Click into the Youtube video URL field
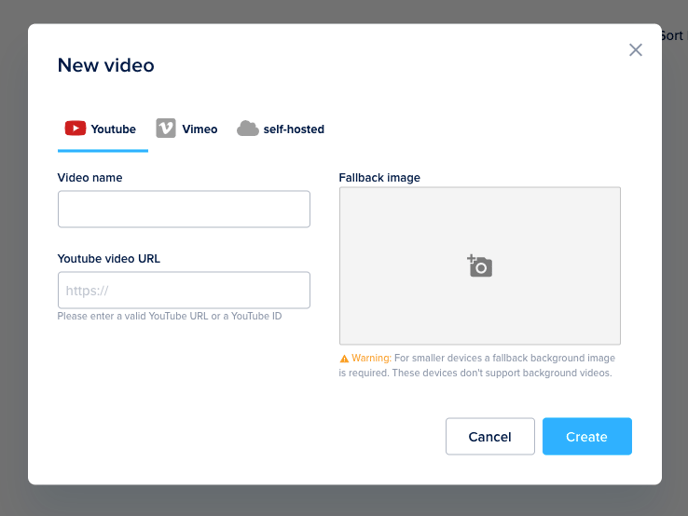This screenshot has width=688, height=516. (184, 291)
